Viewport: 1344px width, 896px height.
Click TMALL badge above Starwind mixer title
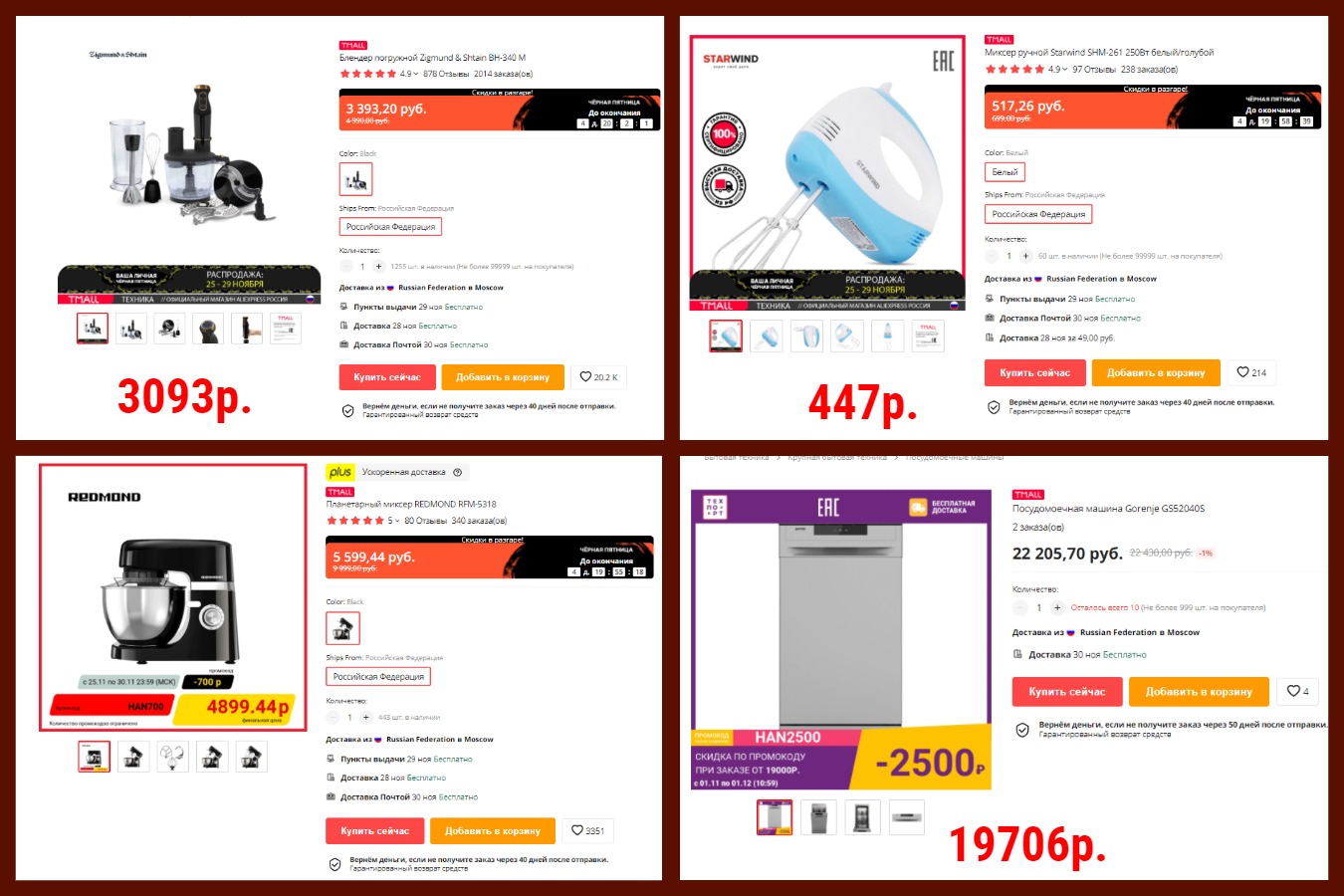(999, 40)
